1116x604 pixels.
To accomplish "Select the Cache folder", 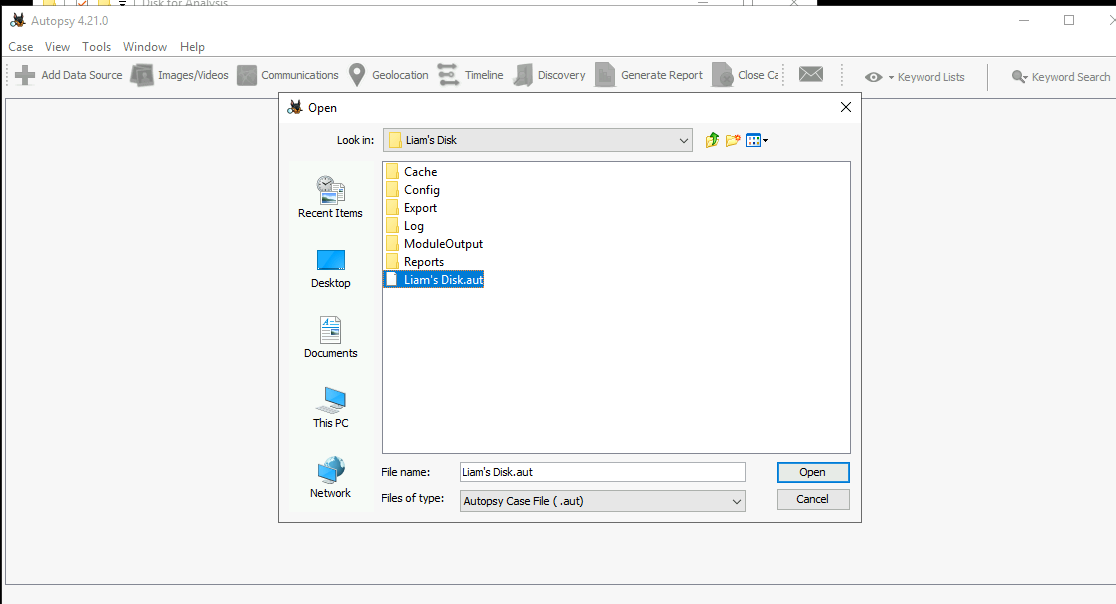I will click(x=412, y=171).
